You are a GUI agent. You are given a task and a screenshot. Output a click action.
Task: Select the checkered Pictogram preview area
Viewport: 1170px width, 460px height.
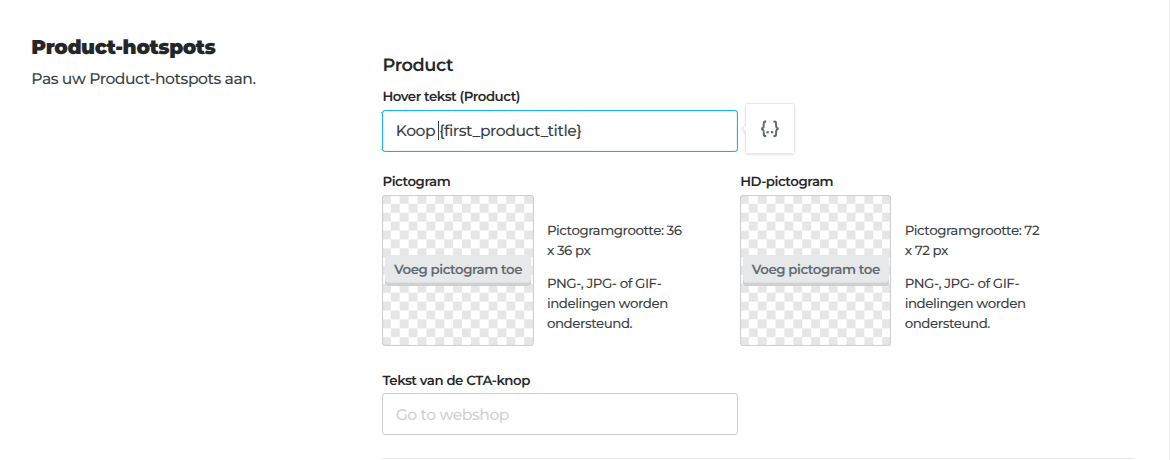tap(458, 270)
